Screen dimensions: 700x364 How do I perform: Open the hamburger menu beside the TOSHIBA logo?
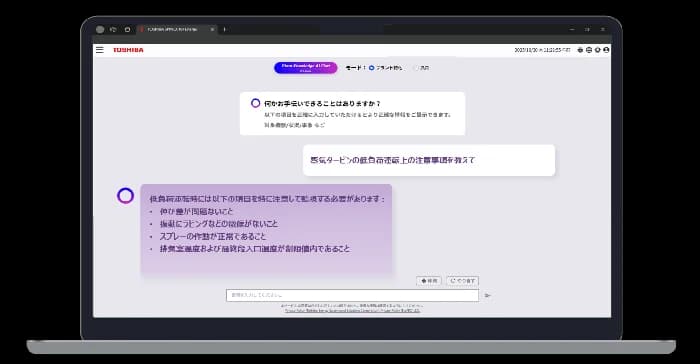(100, 50)
